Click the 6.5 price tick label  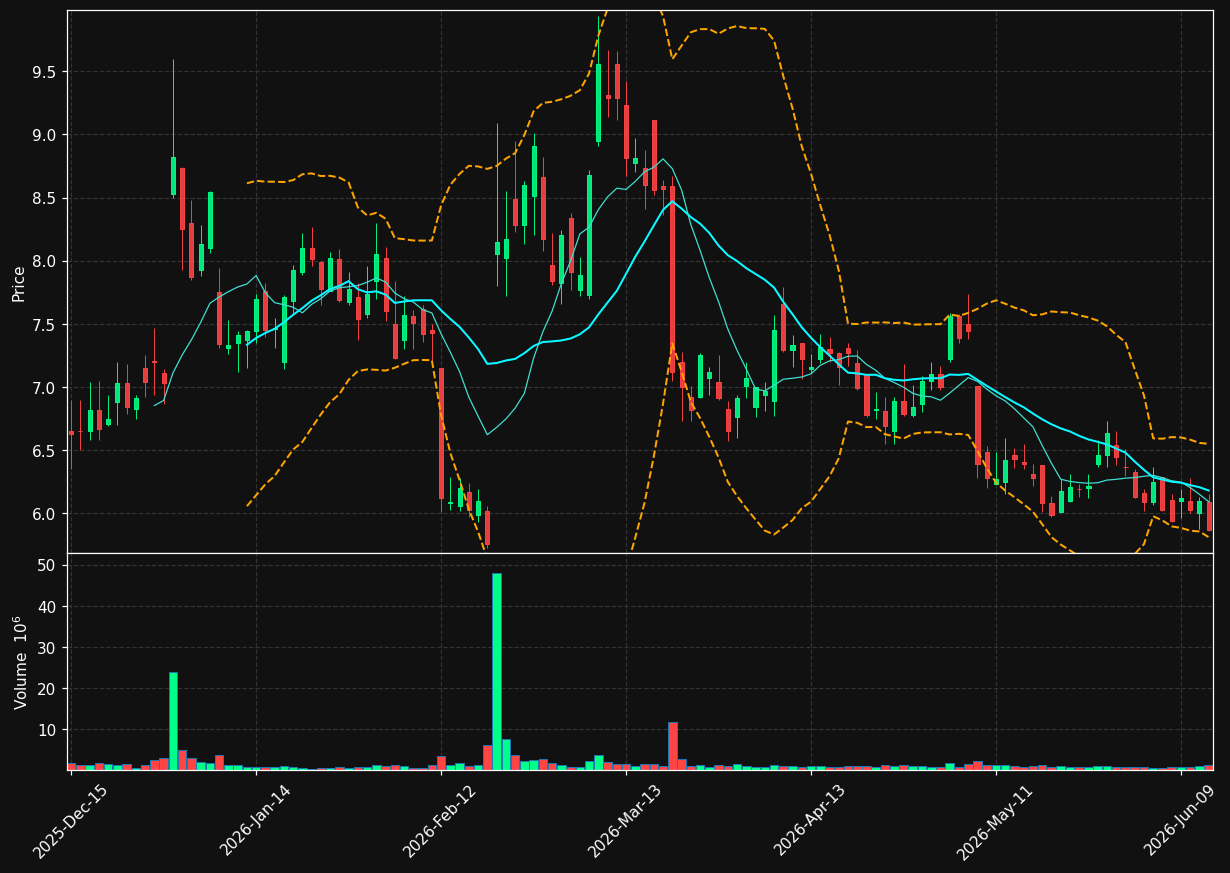click(x=46, y=450)
